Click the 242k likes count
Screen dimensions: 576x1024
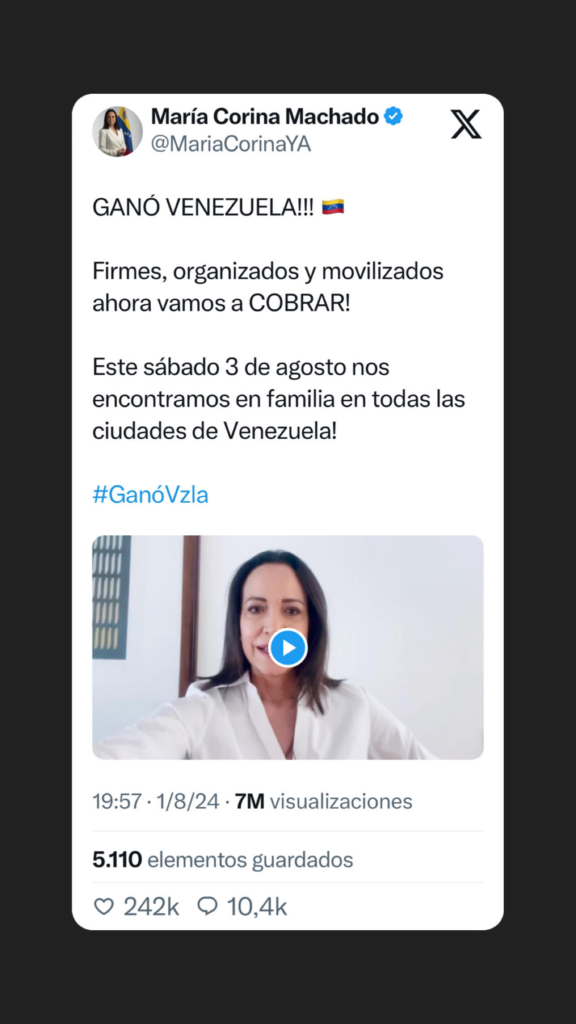[152, 906]
